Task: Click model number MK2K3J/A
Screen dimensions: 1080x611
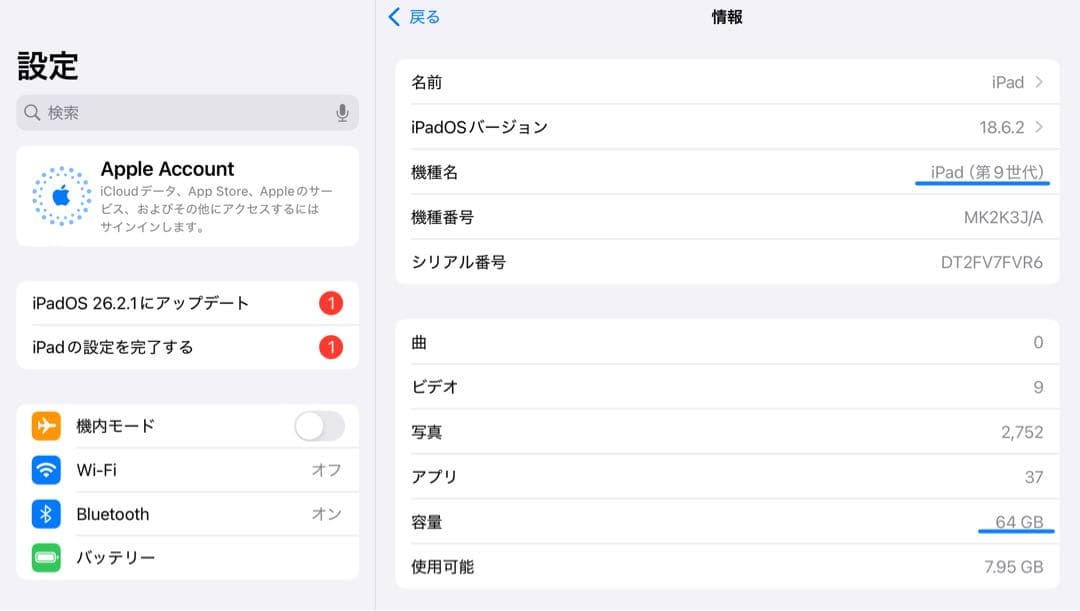Action: (x=1003, y=218)
